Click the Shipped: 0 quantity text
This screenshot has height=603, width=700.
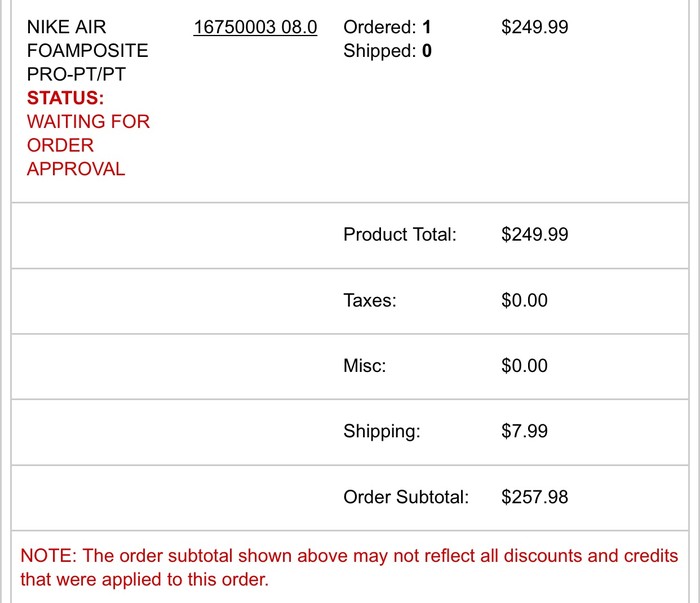(387, 51)
